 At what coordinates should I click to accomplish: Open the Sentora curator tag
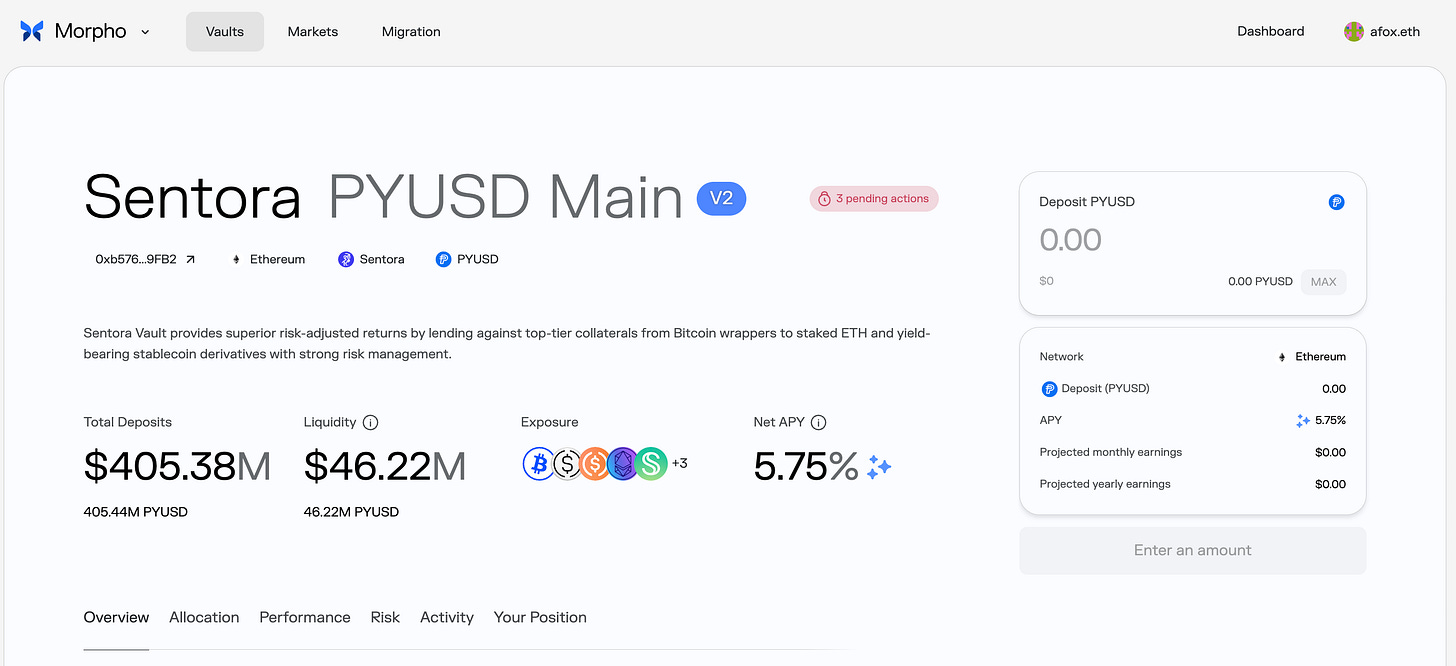click(x=371, y=259)
